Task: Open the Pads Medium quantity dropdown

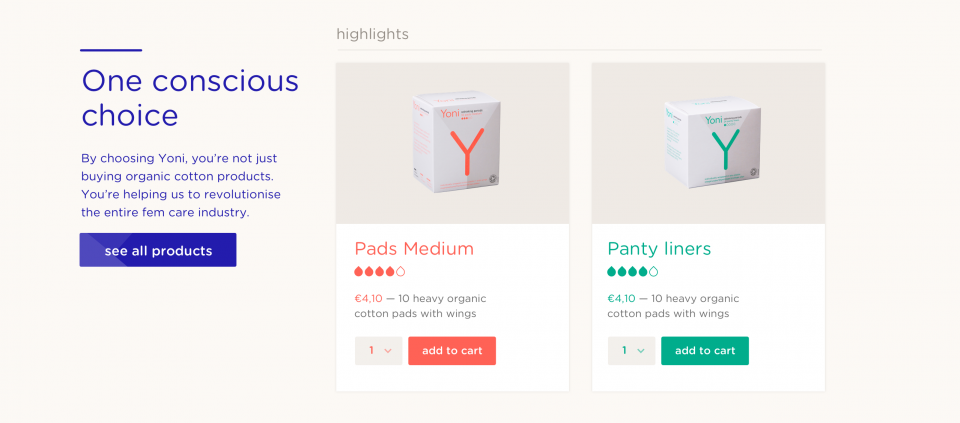Action: point(378,351)
